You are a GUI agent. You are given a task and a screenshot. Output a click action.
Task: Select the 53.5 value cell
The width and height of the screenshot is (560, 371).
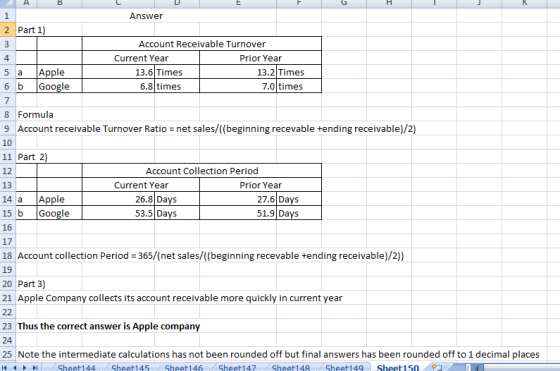click(118, 213)
